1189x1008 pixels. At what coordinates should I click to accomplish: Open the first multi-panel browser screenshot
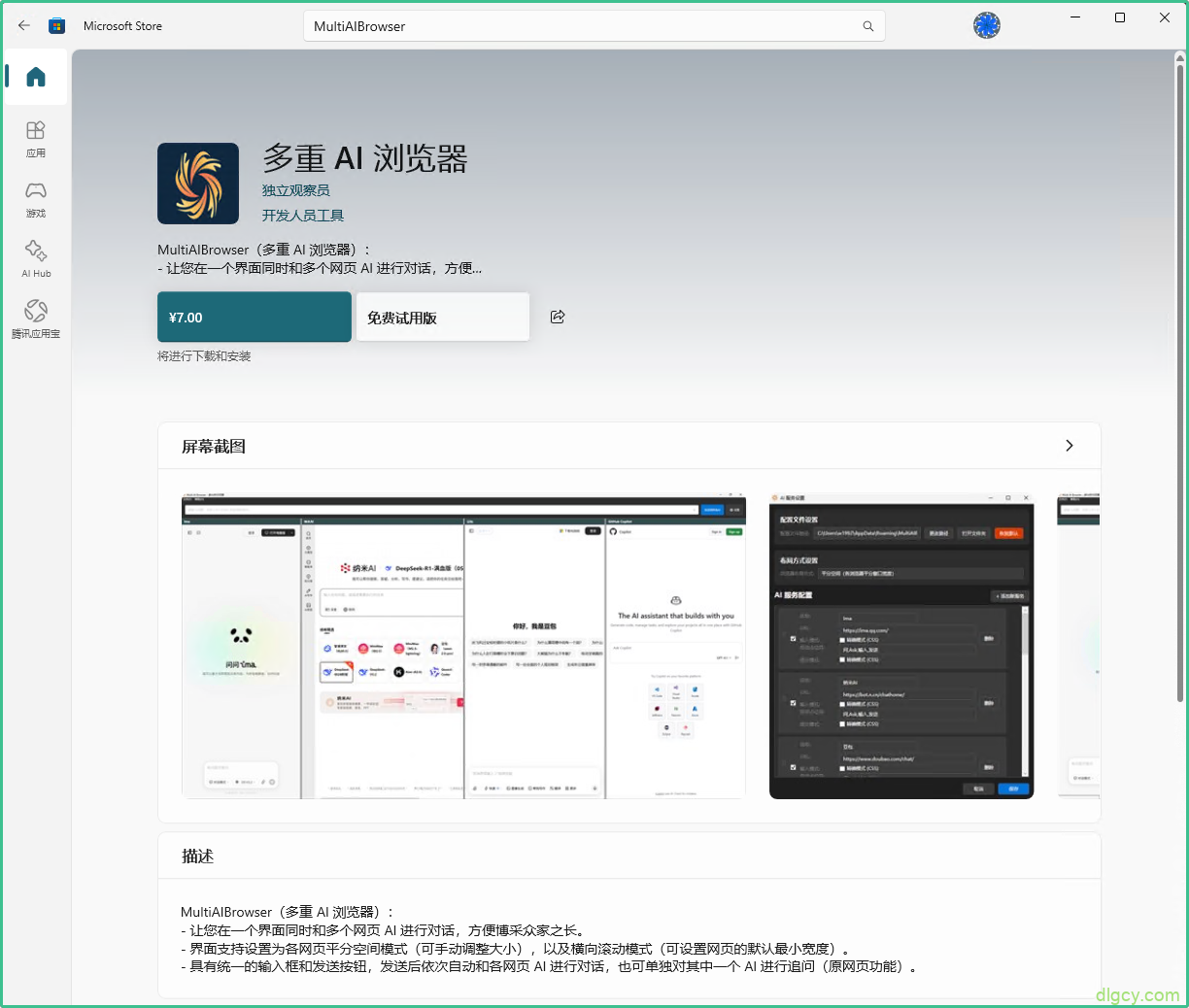[463, 647]
